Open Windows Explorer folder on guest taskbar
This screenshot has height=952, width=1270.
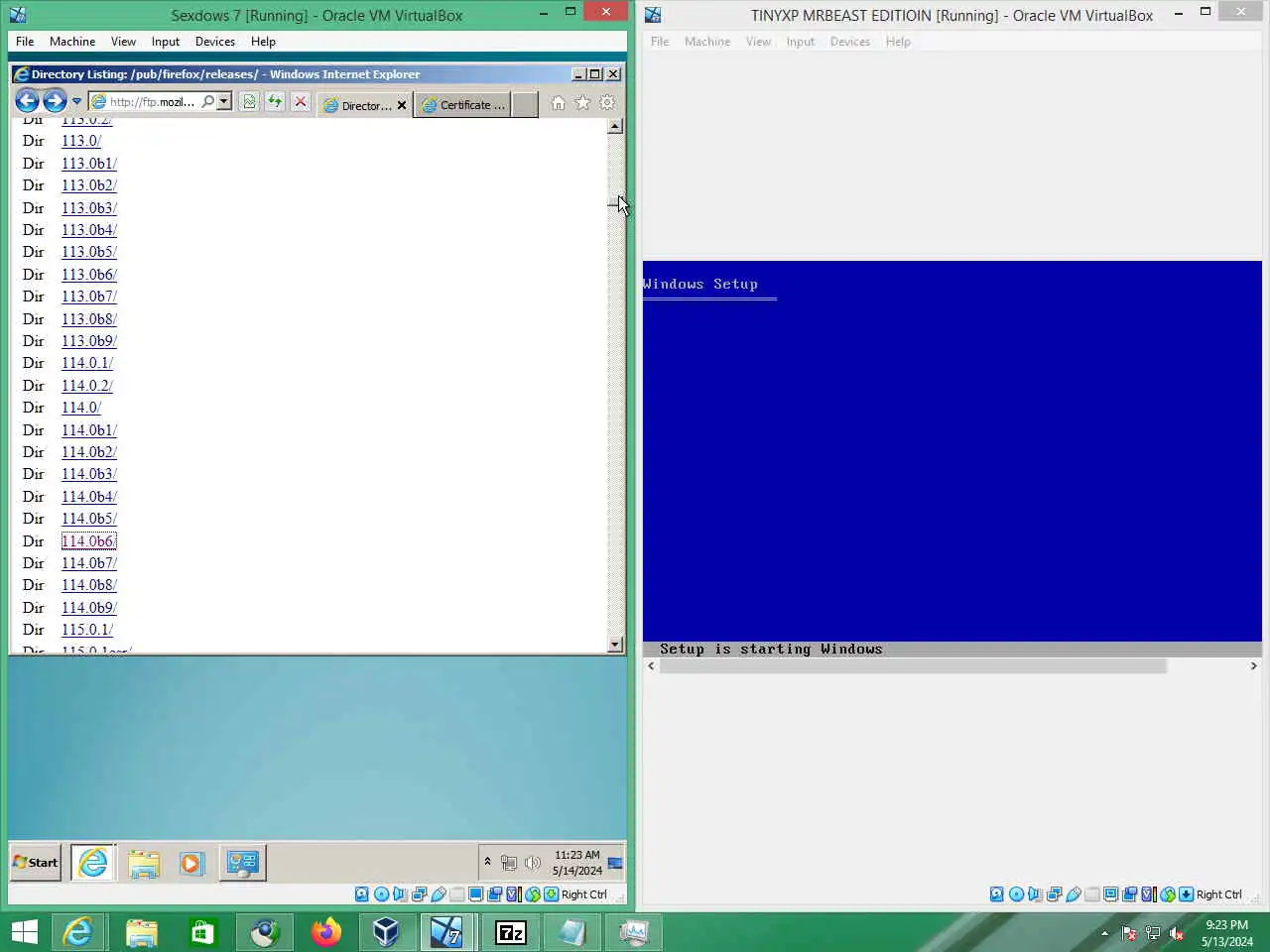(144, 864)
